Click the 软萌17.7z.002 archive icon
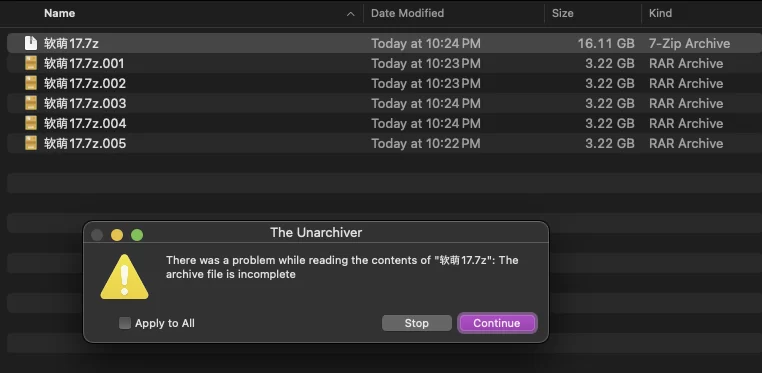 [x=31, y=83]
